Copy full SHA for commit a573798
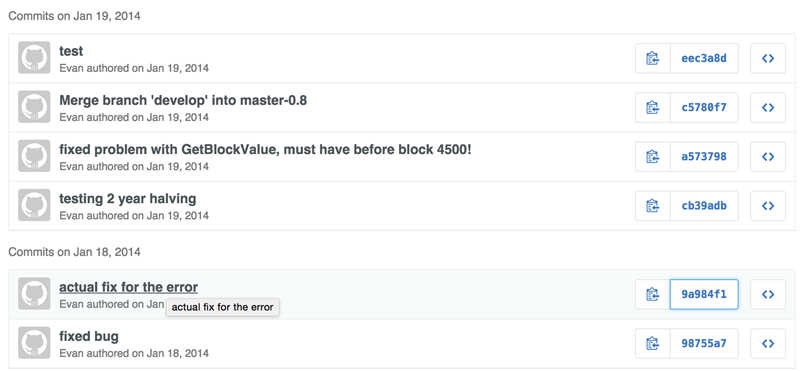This screenshot has width=800, height=371. (x=653, y=157)
